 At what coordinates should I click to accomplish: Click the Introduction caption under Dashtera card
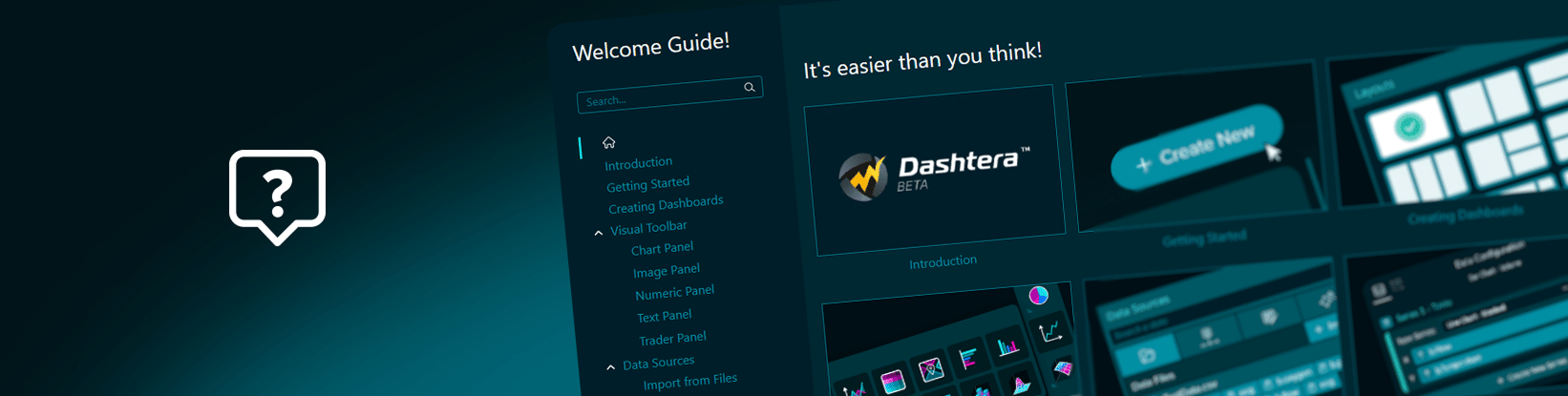[x=943, y=261]
